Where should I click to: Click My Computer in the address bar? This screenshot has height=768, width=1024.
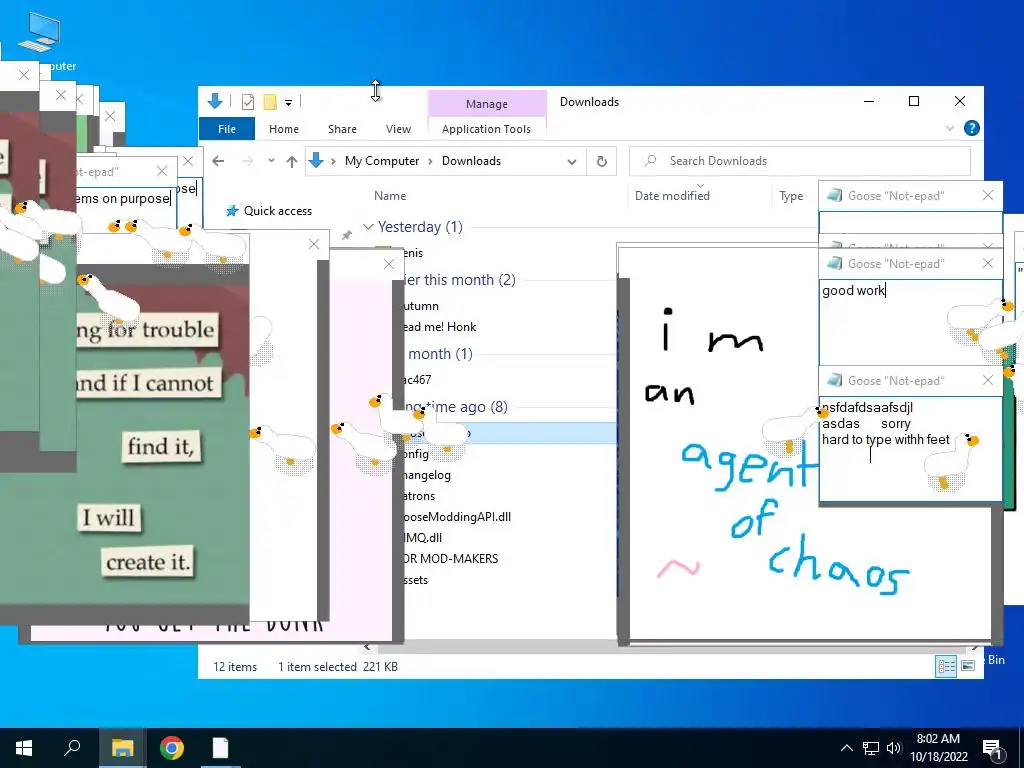click(382, 161)
